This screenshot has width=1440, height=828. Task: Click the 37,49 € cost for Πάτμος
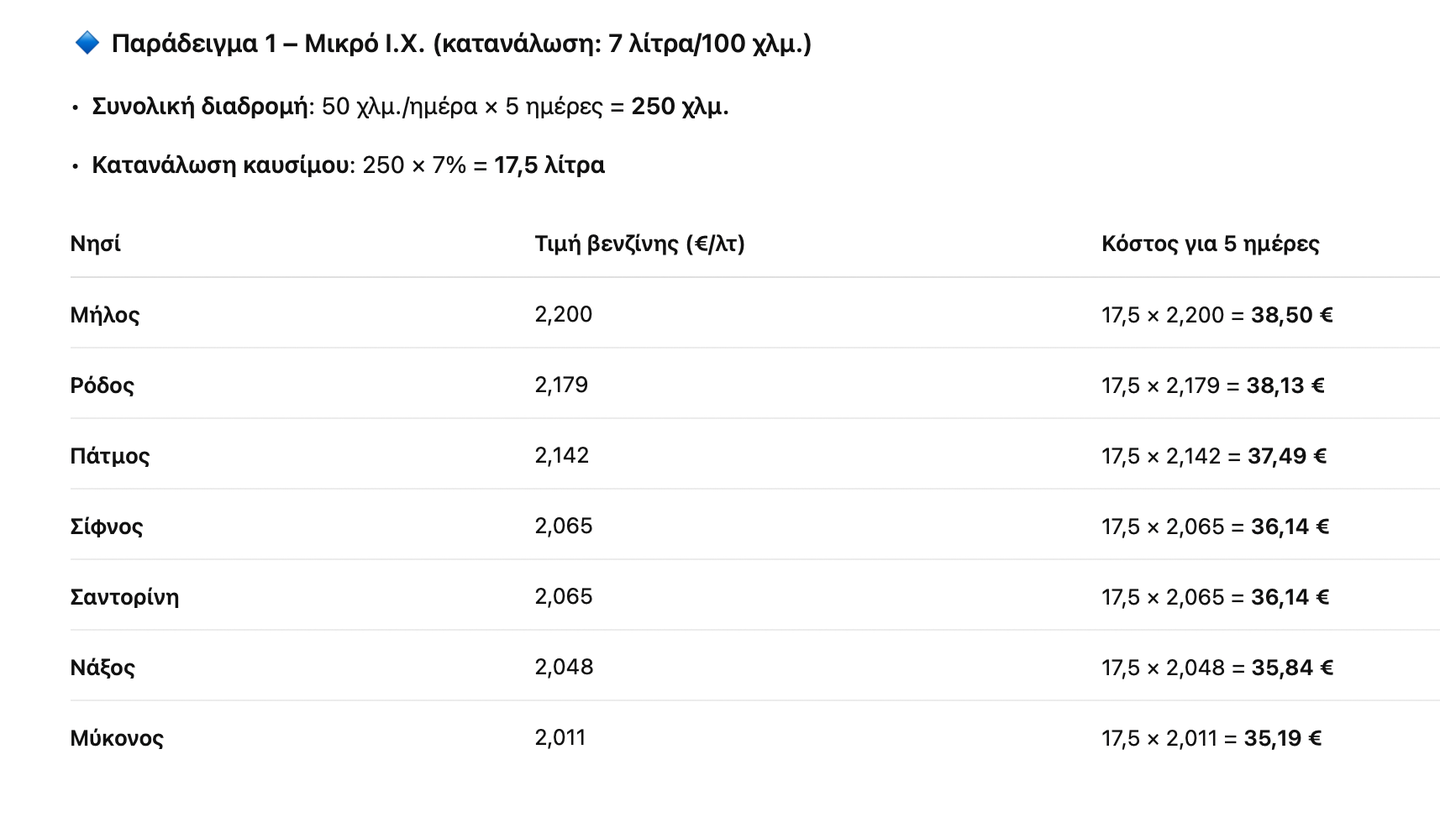1287,457
